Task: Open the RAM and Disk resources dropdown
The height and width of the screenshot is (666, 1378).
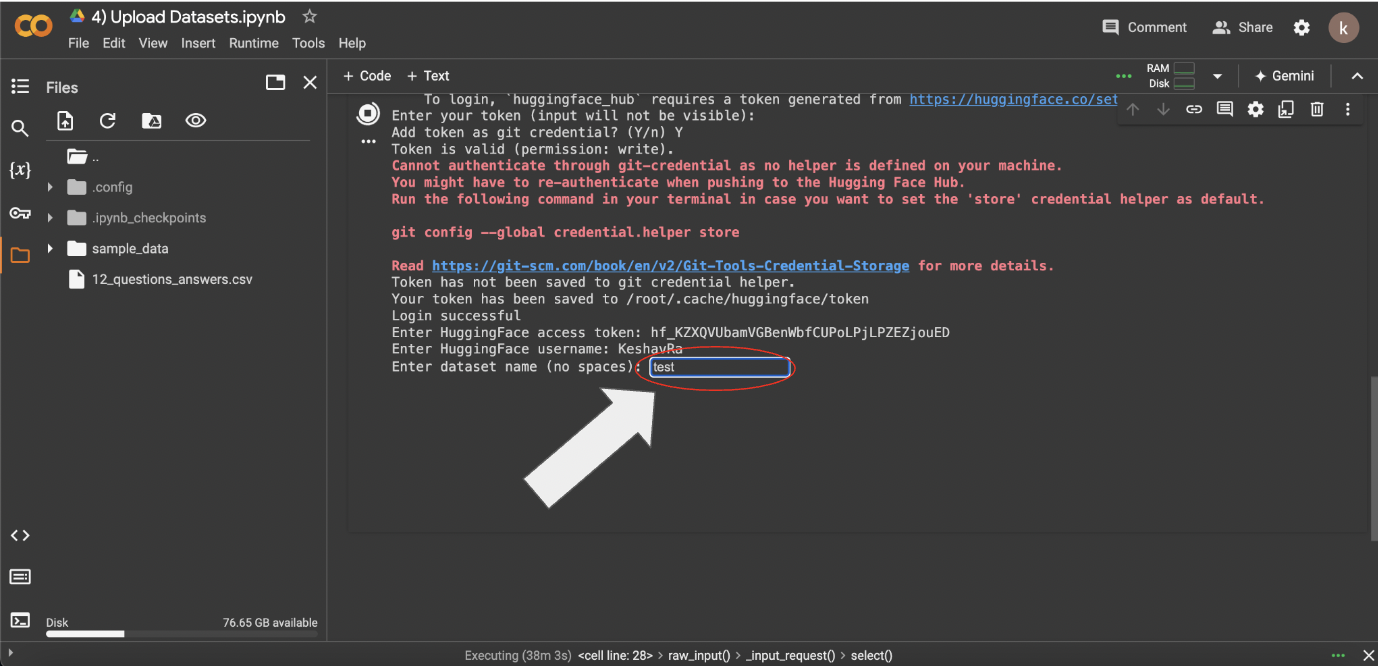Action: (1216, 76)
